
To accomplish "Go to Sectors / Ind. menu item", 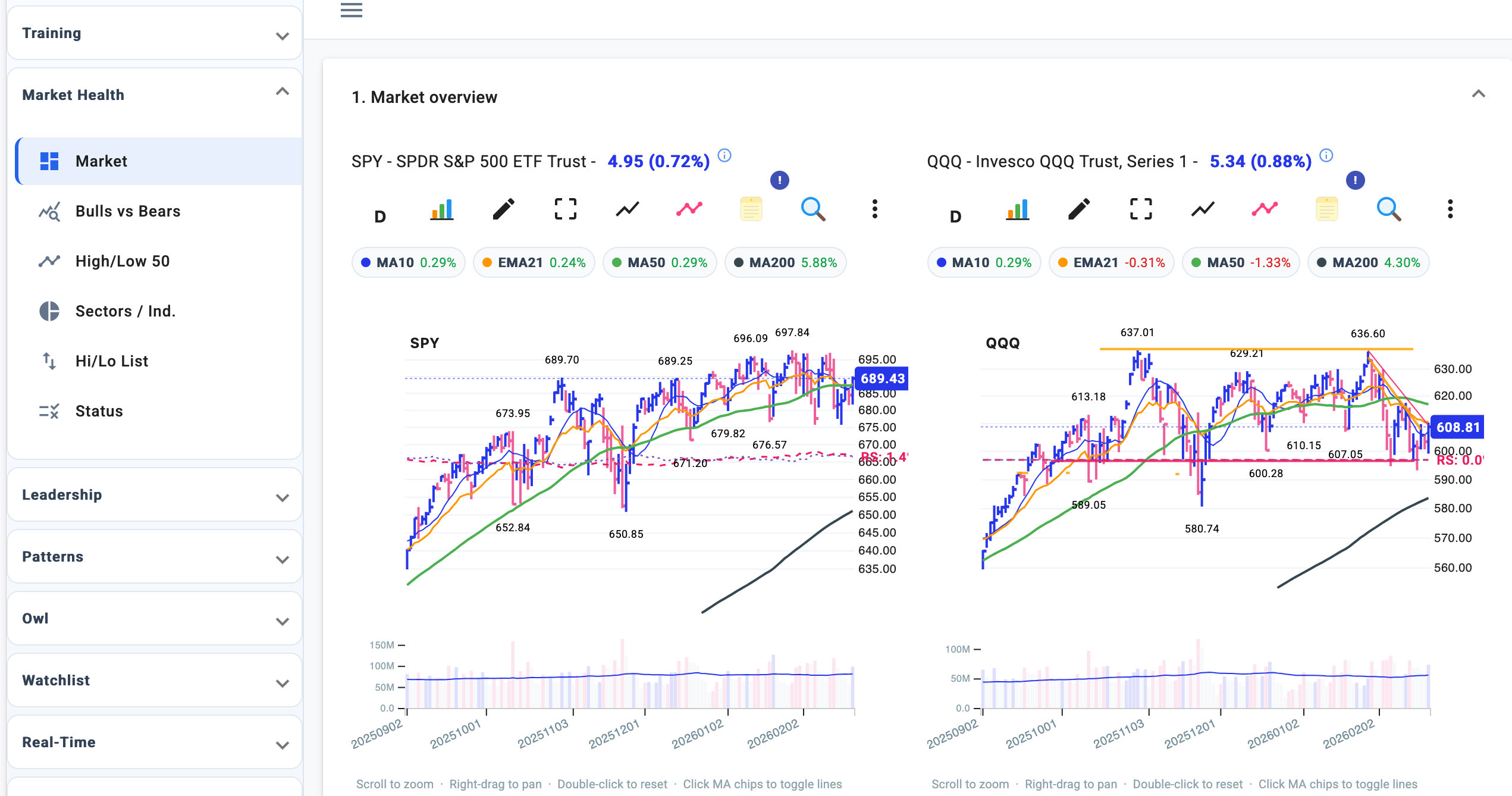I will pyautogui.click(x=125, y=311).
